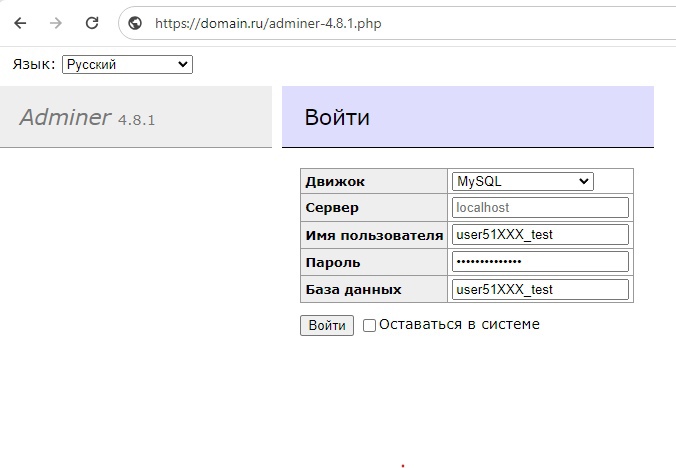676x468 pixels.
Task: Click the Сервер localhost field
Action: [x=540, y=208]
